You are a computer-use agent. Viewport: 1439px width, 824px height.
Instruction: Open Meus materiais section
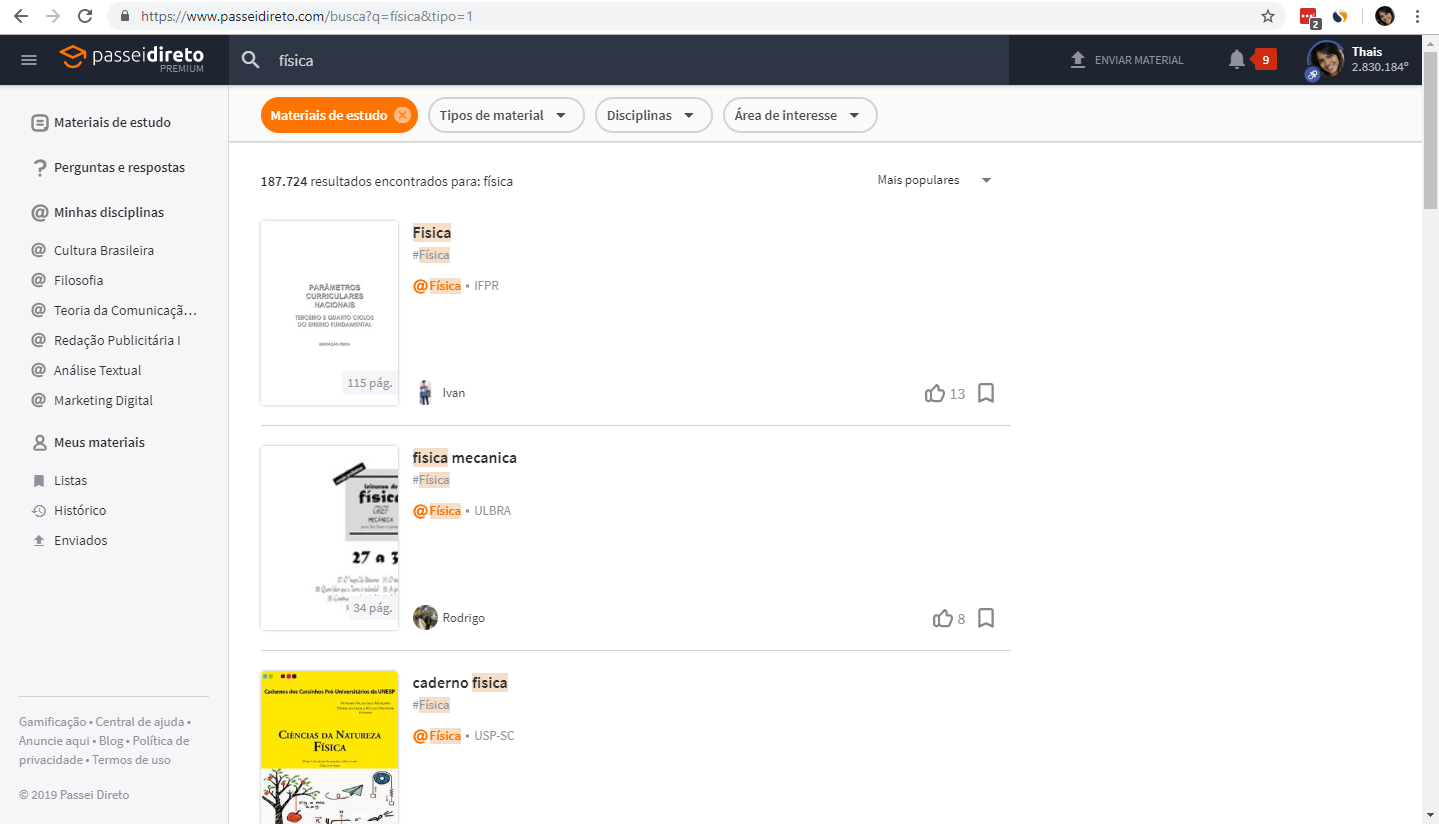99,443
